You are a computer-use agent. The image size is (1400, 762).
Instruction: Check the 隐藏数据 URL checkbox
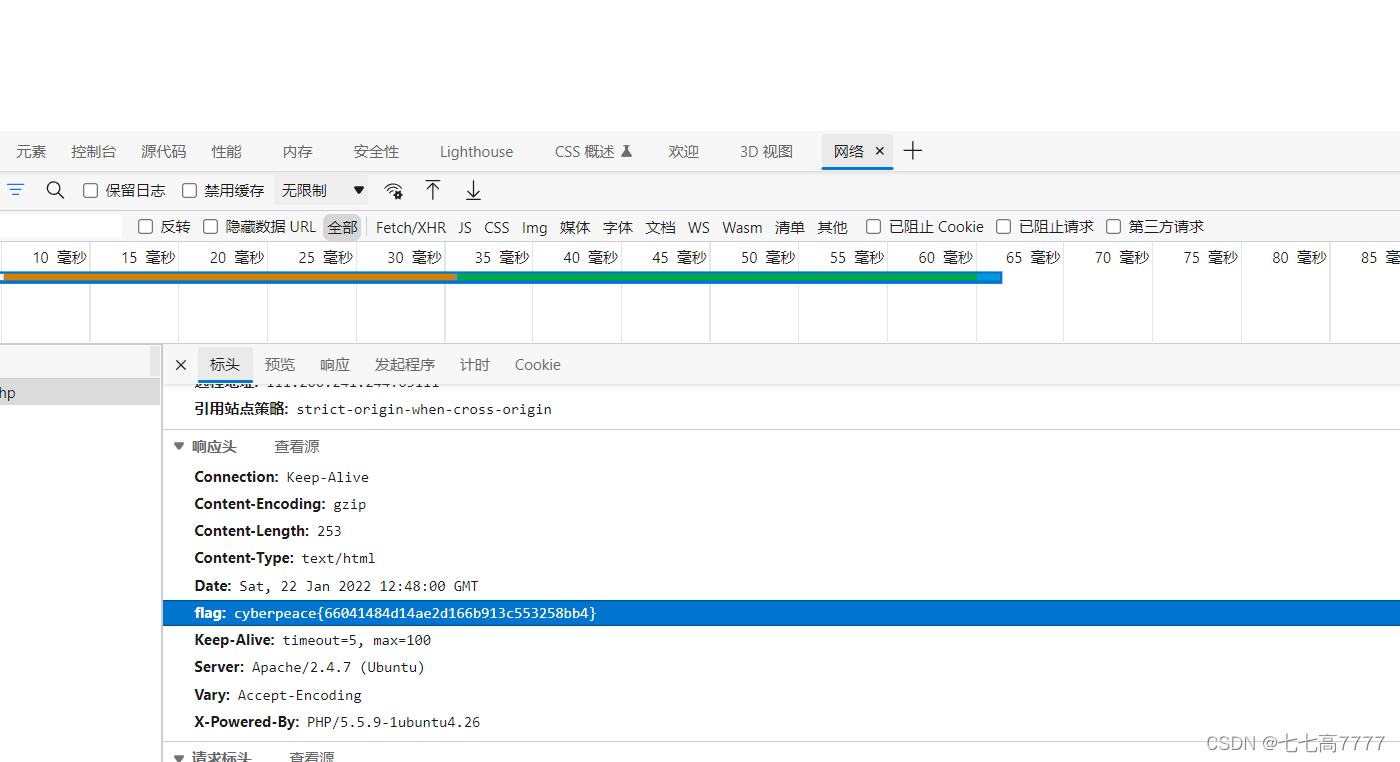click(x=210, y=227)
